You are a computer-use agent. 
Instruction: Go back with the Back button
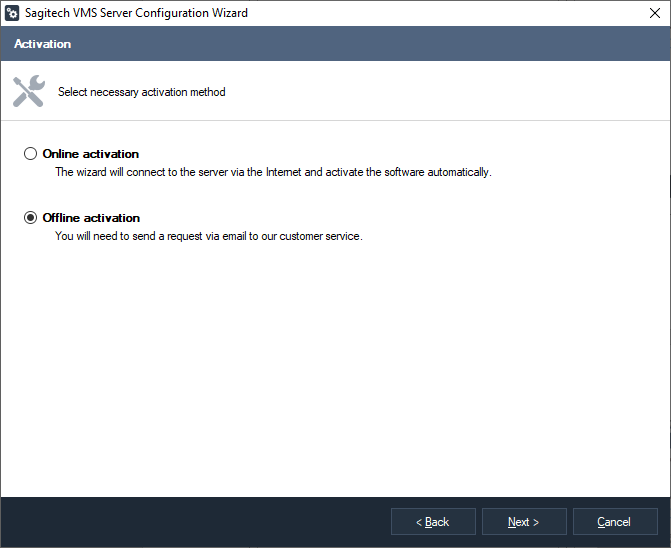pyautogui.click(x=433, y=522)
